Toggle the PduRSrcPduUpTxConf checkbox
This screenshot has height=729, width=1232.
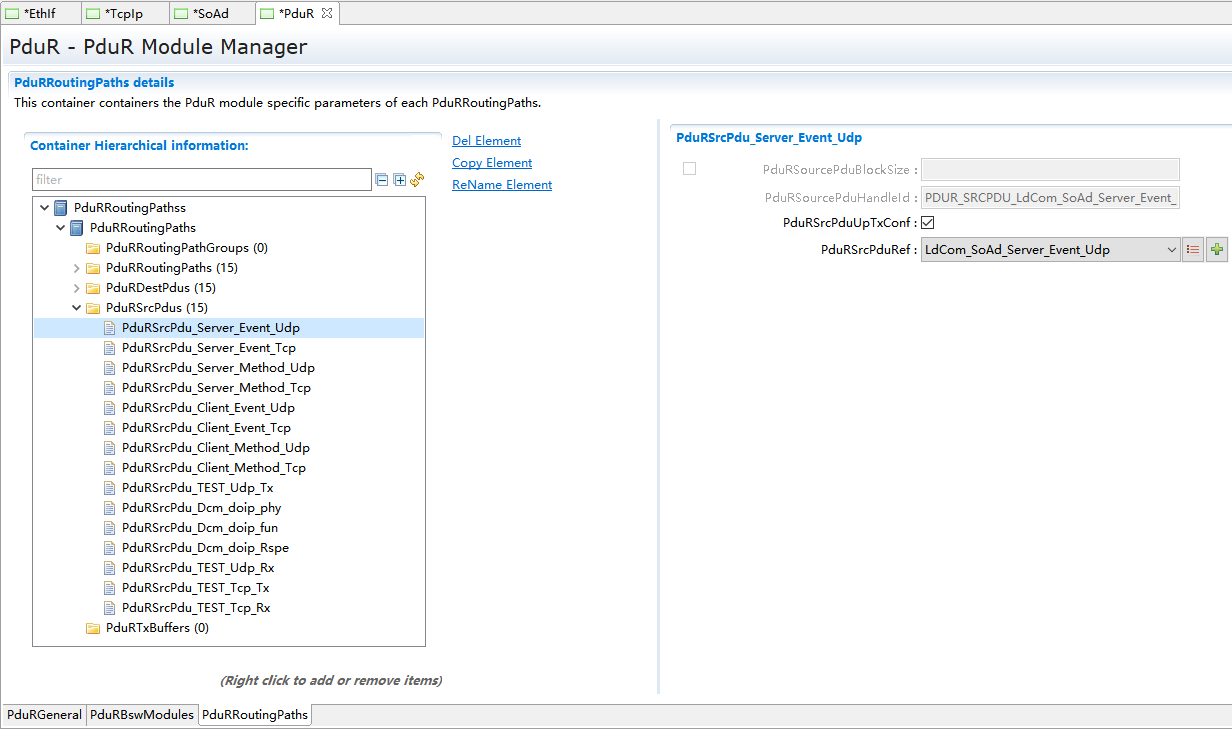[x=927, y=223]
